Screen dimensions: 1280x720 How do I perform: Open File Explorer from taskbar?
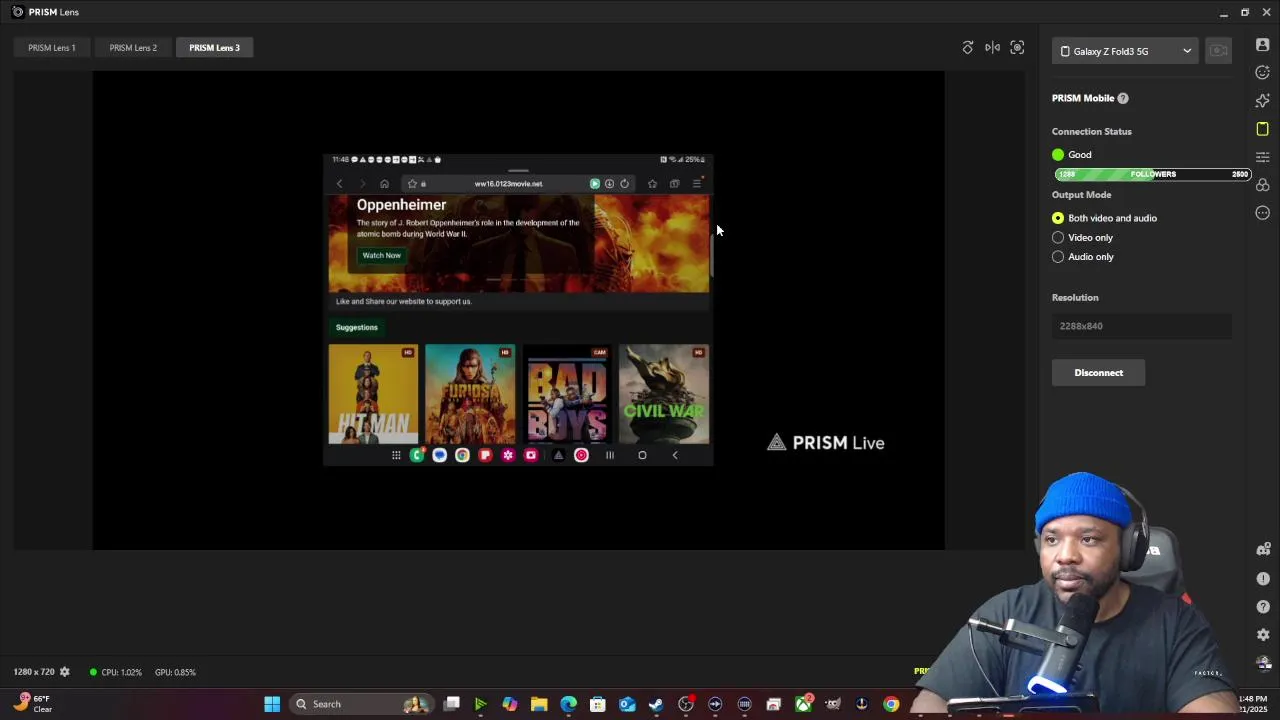(x=539, y=704)
